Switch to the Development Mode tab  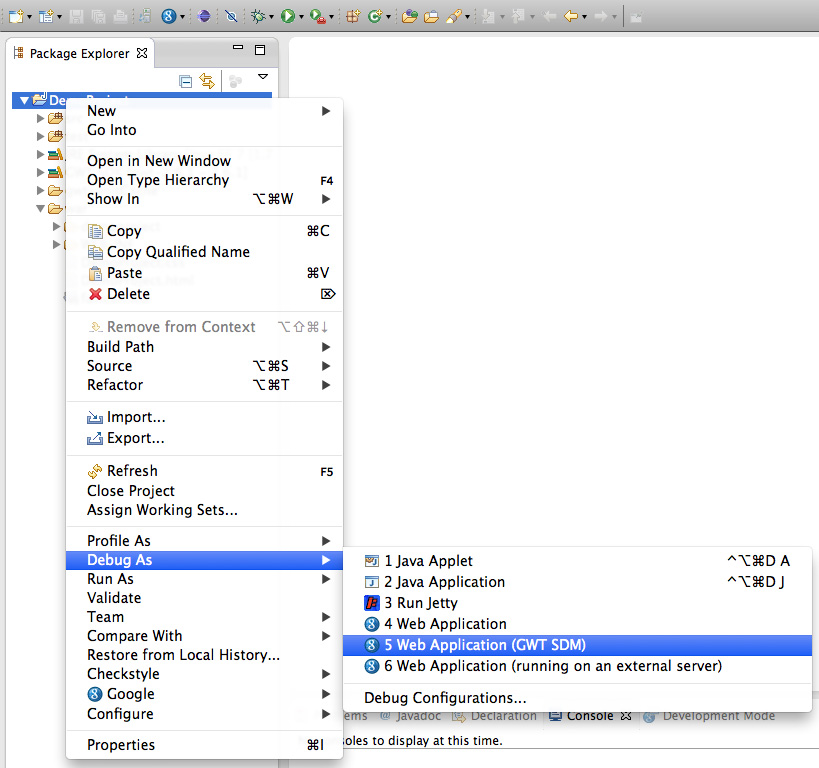(717, 716)
